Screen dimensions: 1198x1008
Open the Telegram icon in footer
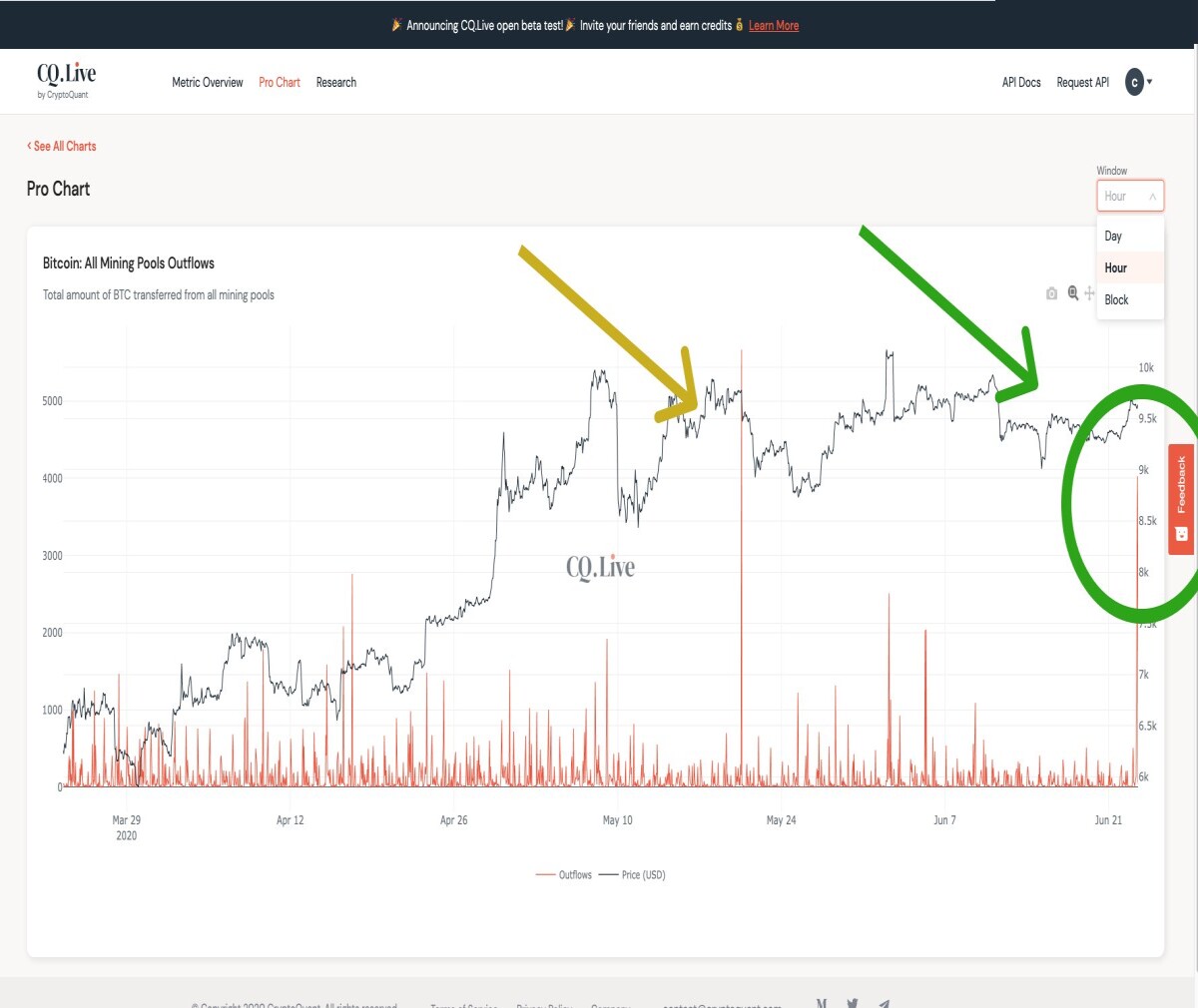tap(884, 1003)
